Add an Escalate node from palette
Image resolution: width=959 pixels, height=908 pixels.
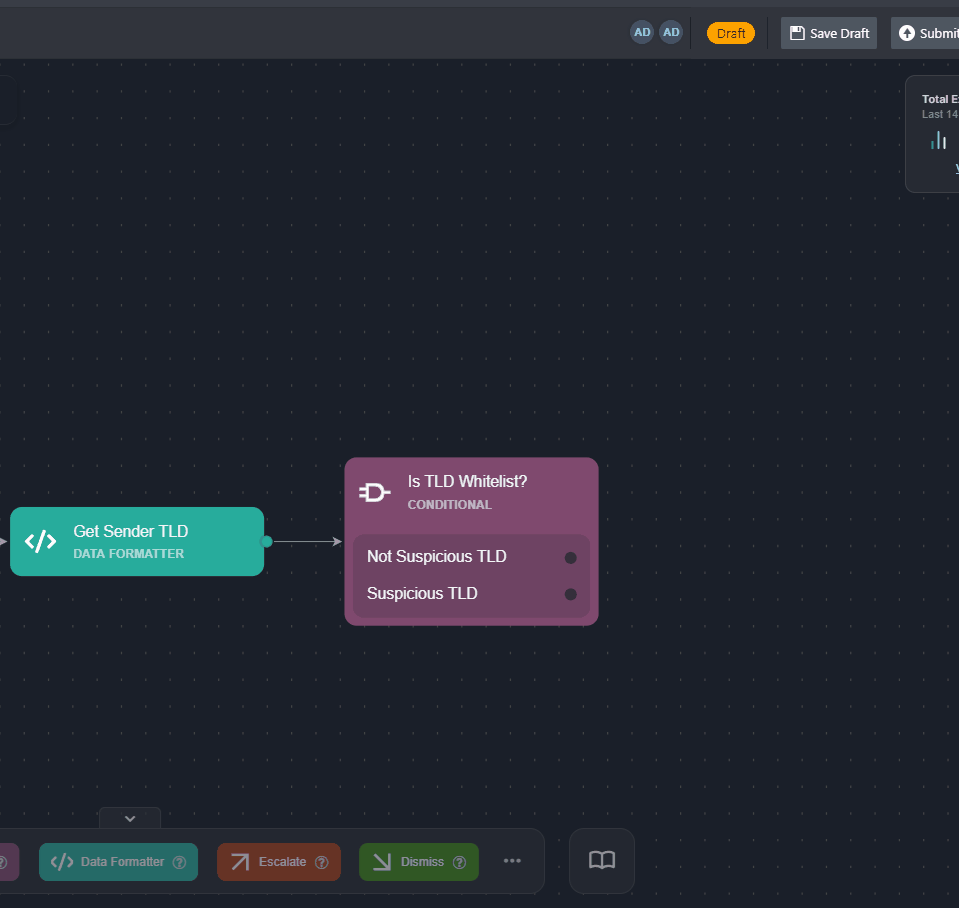pyautogui.click(x=279, y=862)
